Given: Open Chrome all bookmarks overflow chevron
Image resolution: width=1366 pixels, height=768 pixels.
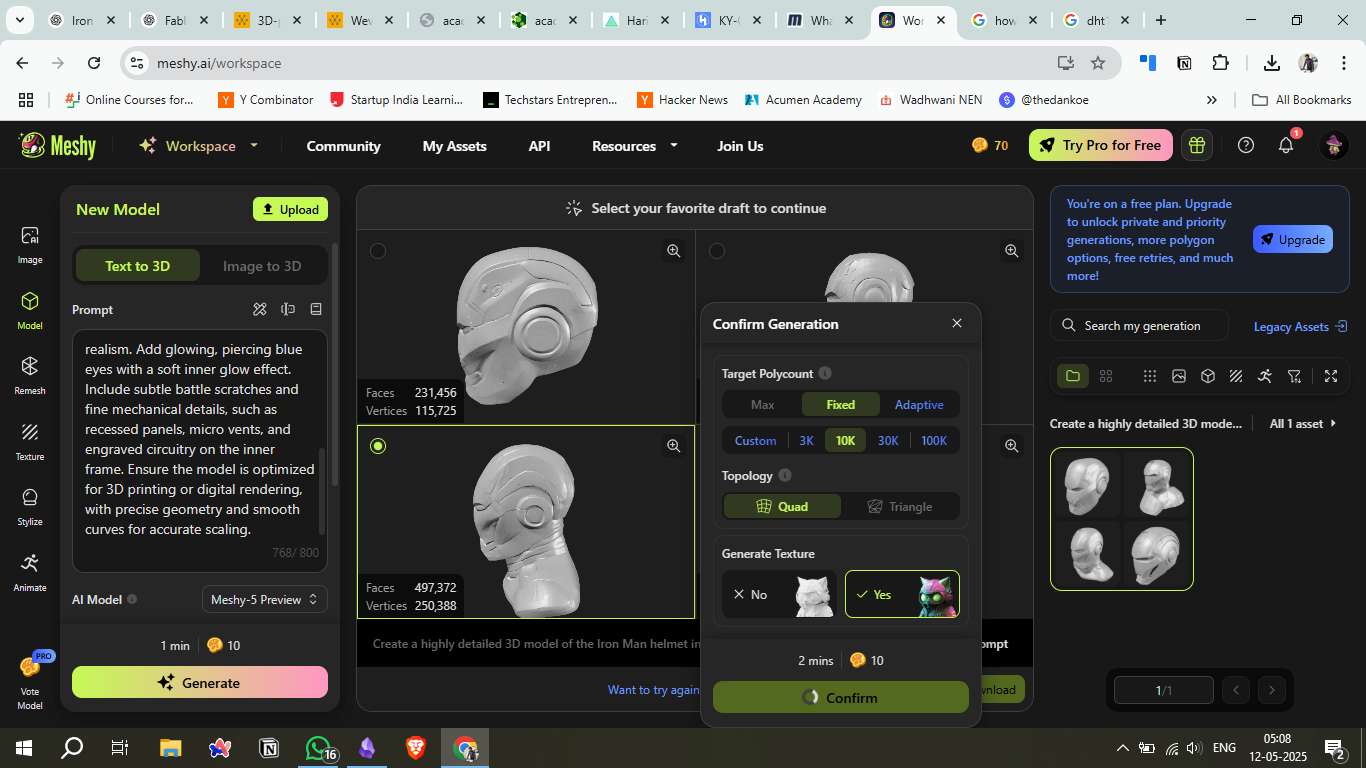Looking at the screenshot, I should [1212, 100].
